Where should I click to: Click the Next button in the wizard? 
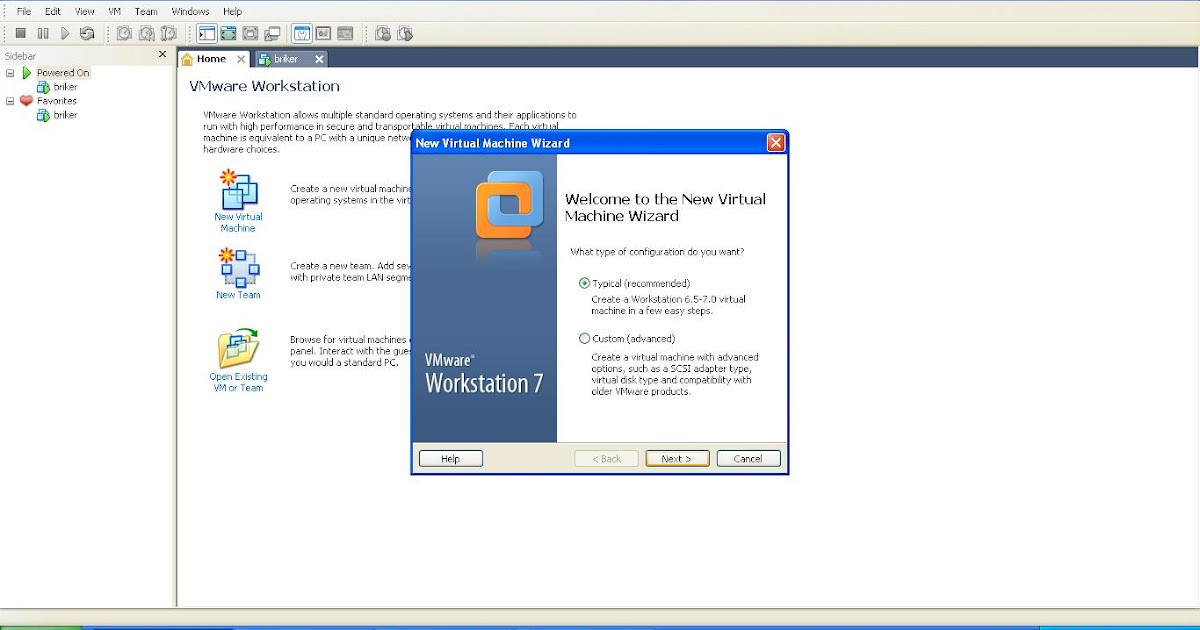point(677,459)
